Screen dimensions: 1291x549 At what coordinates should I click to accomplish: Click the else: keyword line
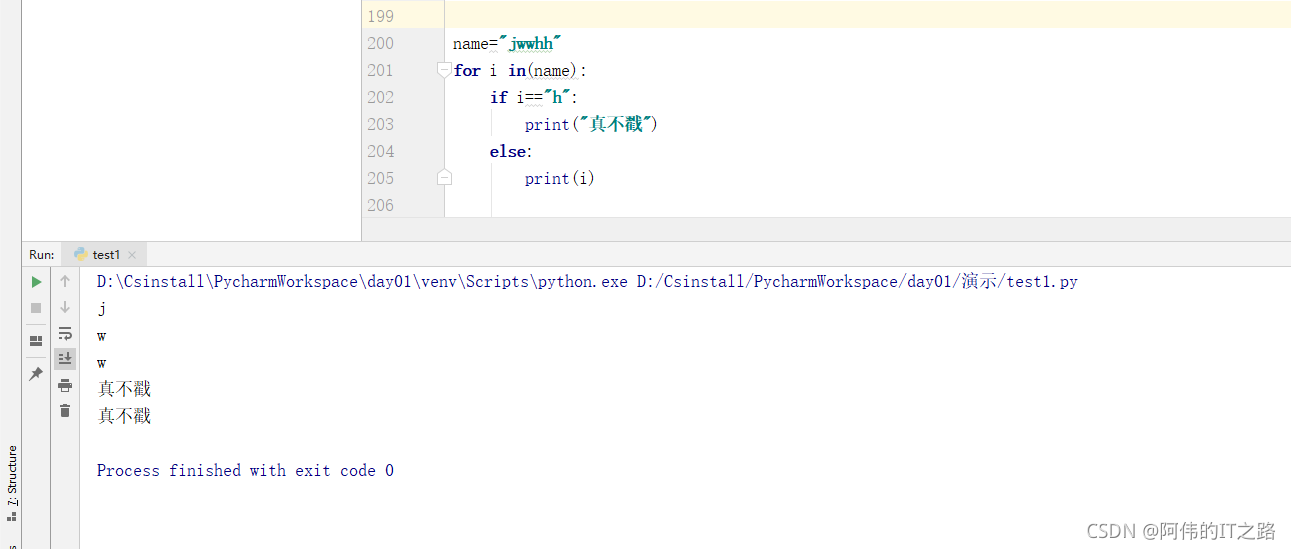(x=511, y=151)
